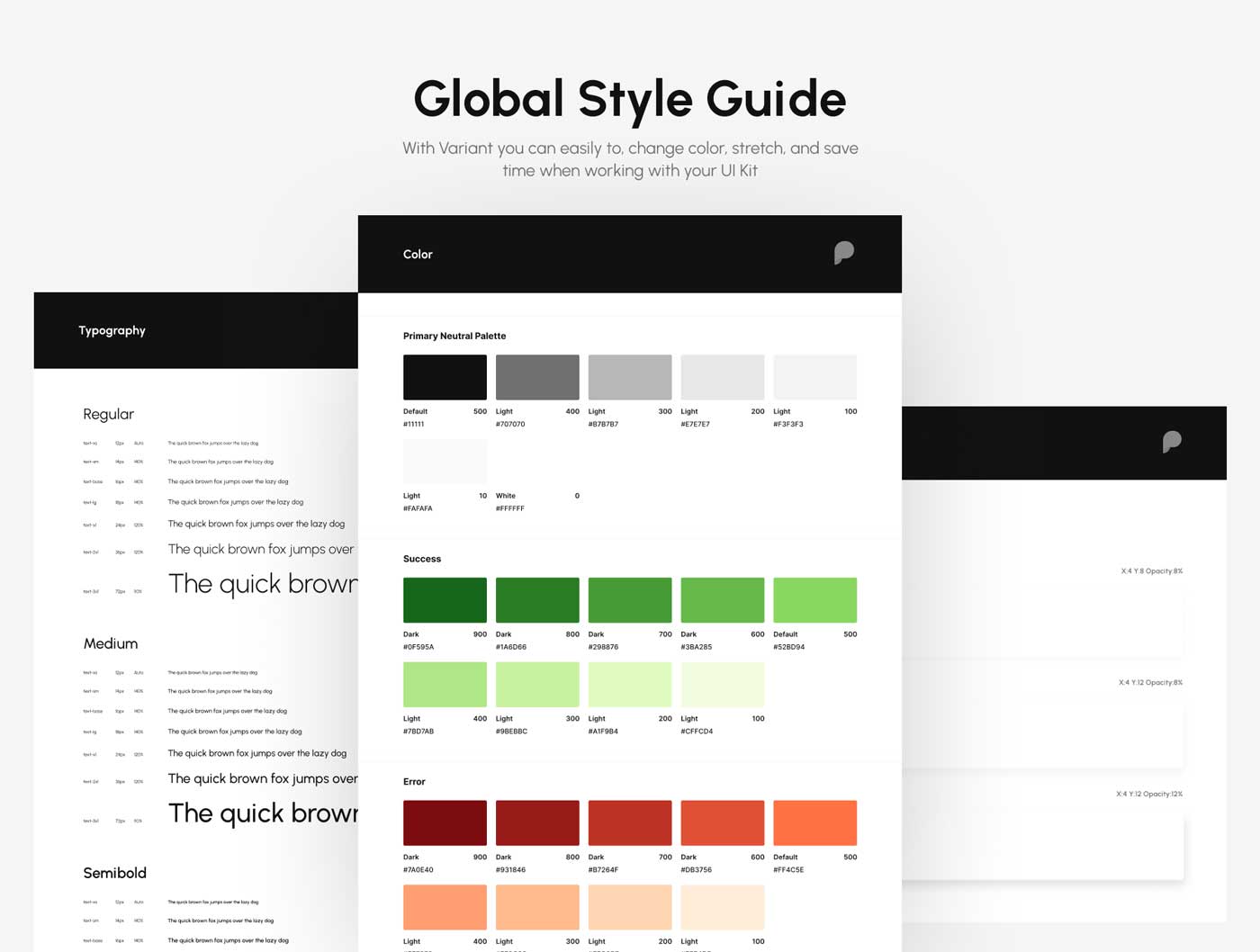Screen dimensions: 1260x952
Task: Pick the Error Dark 700 swatch #B7264F
Action: point(630,823)
